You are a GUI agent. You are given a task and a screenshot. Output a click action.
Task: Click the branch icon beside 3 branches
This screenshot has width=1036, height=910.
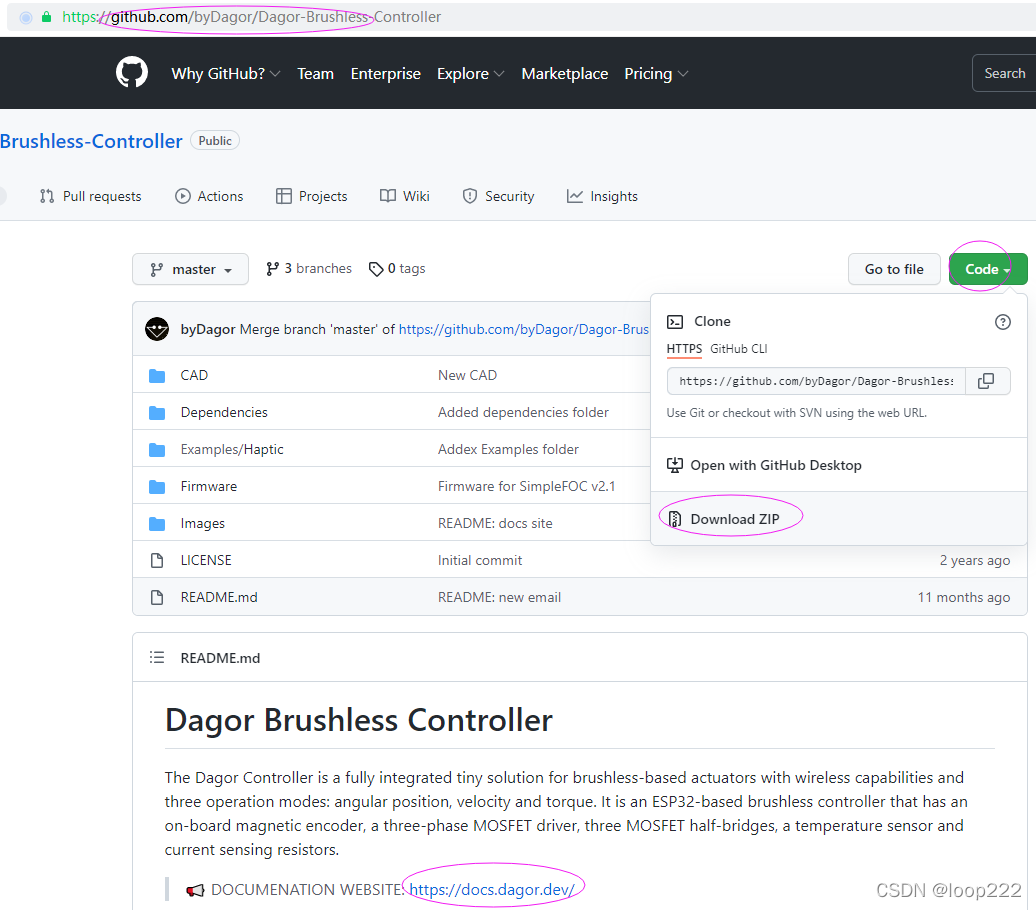tap(272, 269)
